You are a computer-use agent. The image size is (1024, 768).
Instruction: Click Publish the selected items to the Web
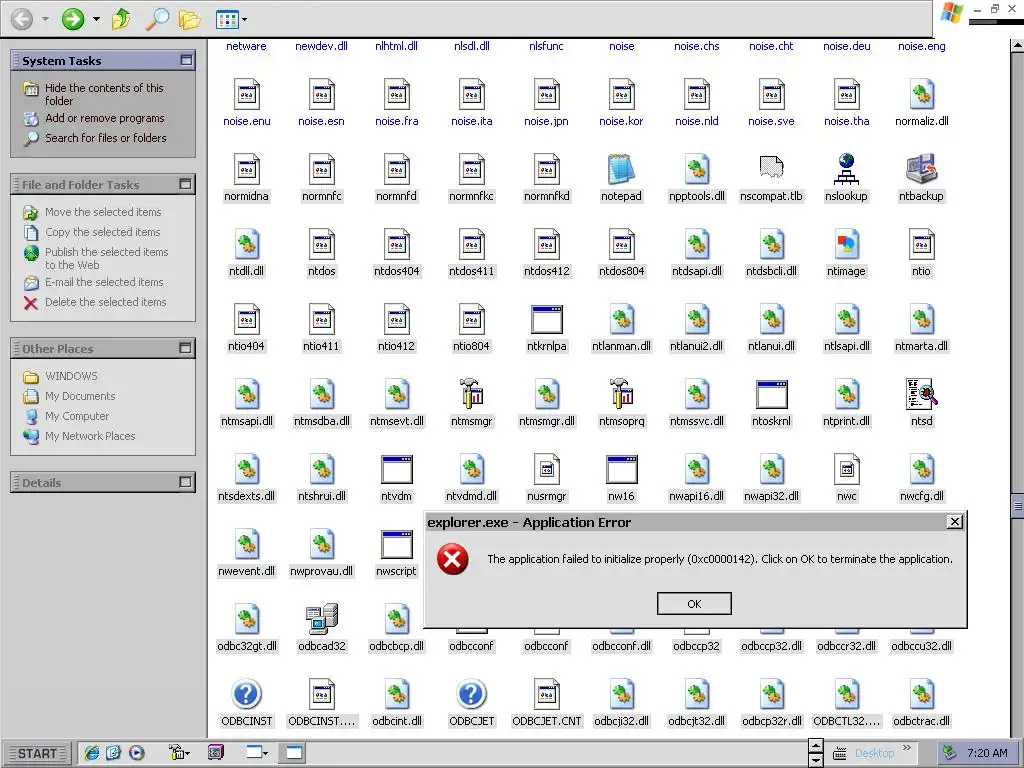click(x=106, y=258)
